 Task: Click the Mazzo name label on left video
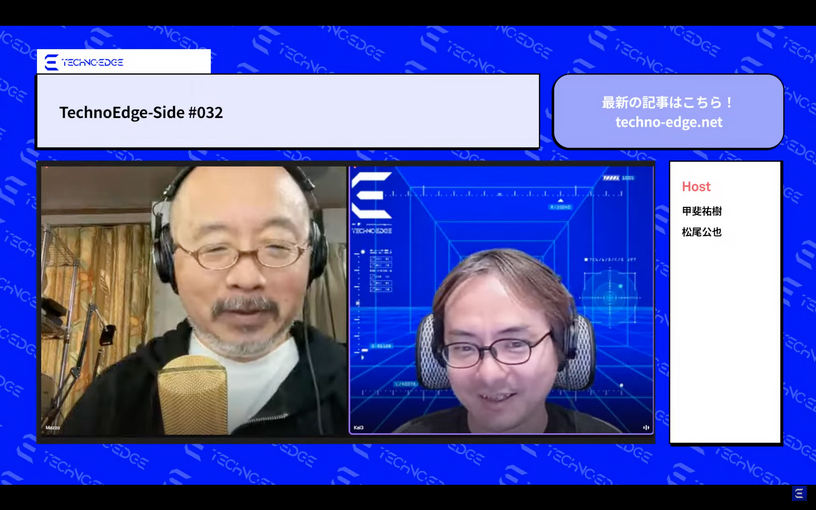click(x=53, y=428)
